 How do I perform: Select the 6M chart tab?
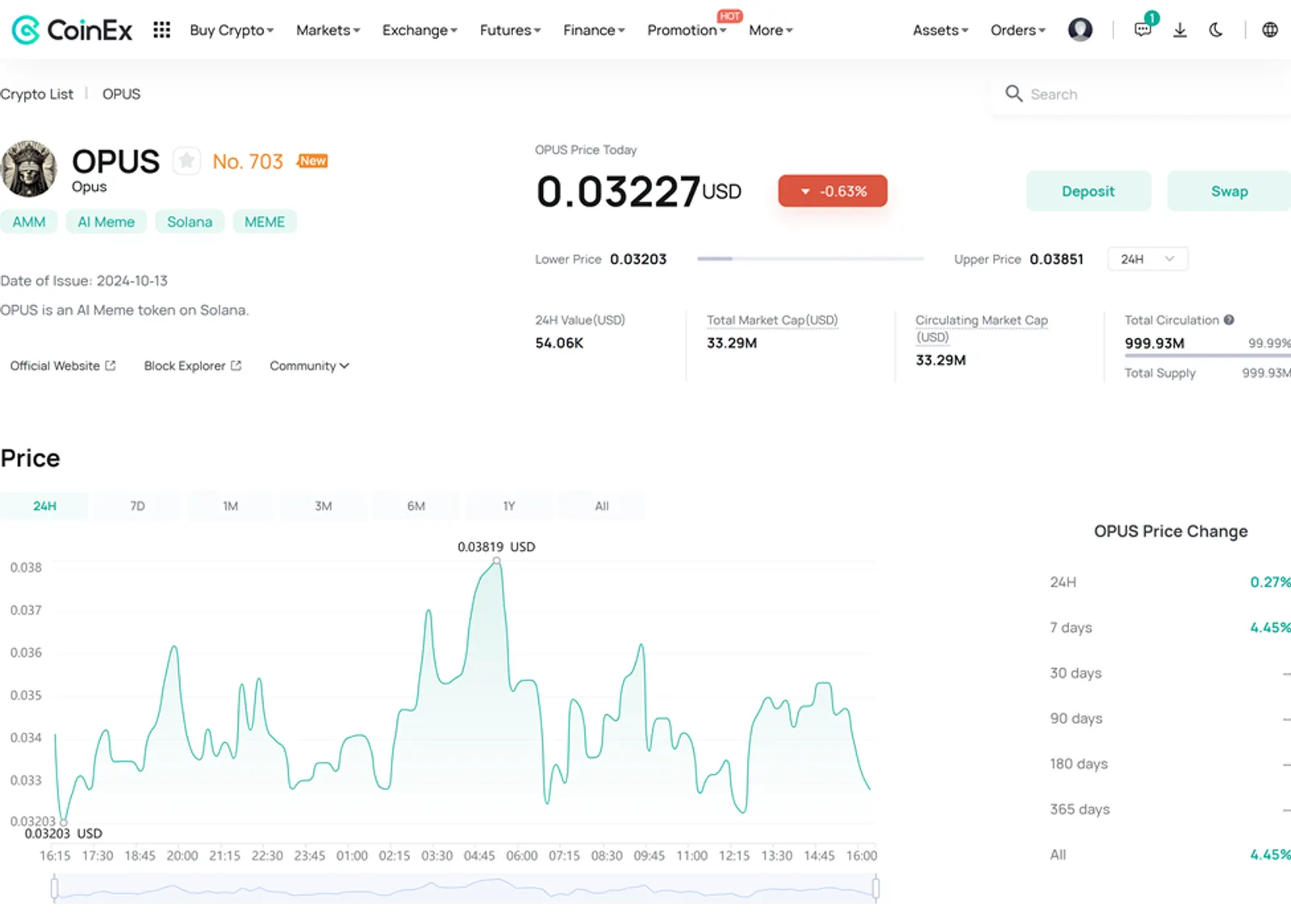[416, 506]
